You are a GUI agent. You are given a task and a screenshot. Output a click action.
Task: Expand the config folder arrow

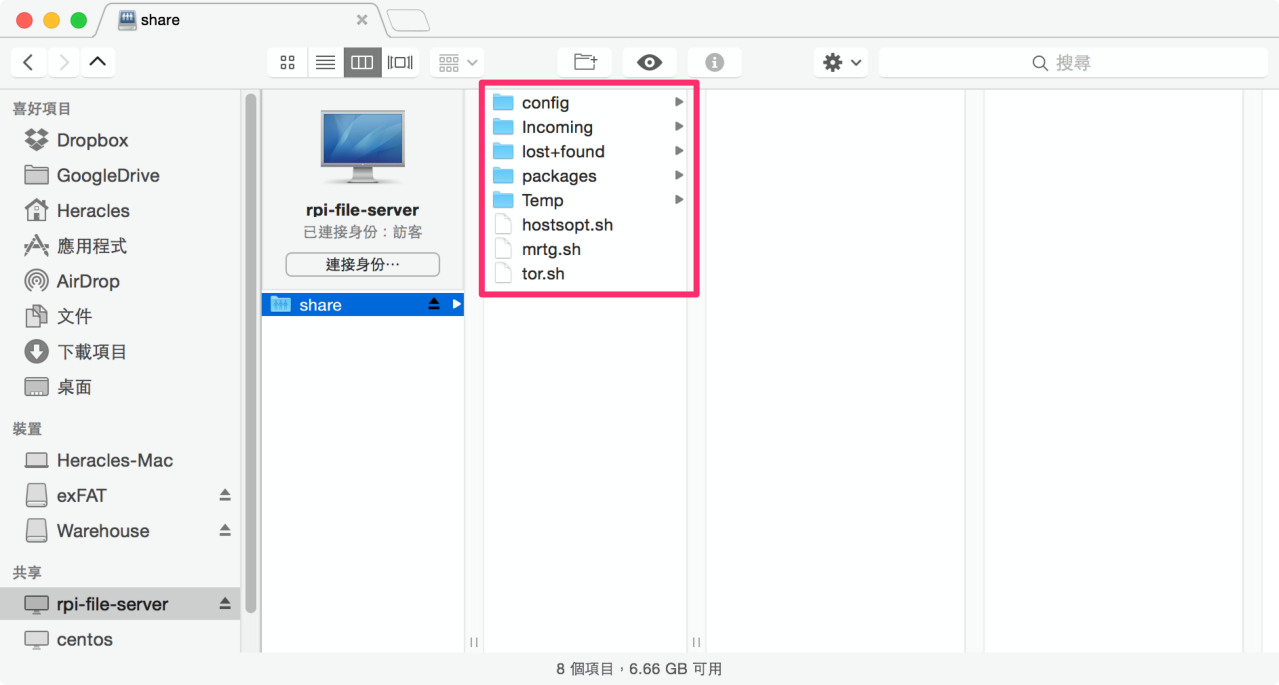tap(679, 102)
